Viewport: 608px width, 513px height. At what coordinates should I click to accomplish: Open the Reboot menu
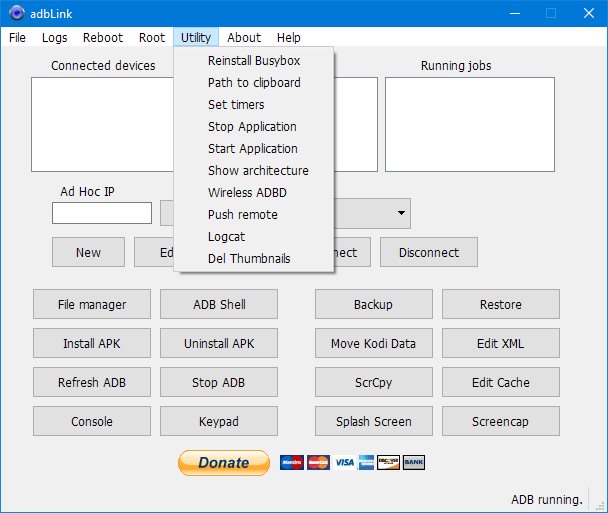click(x=103, y=38)
